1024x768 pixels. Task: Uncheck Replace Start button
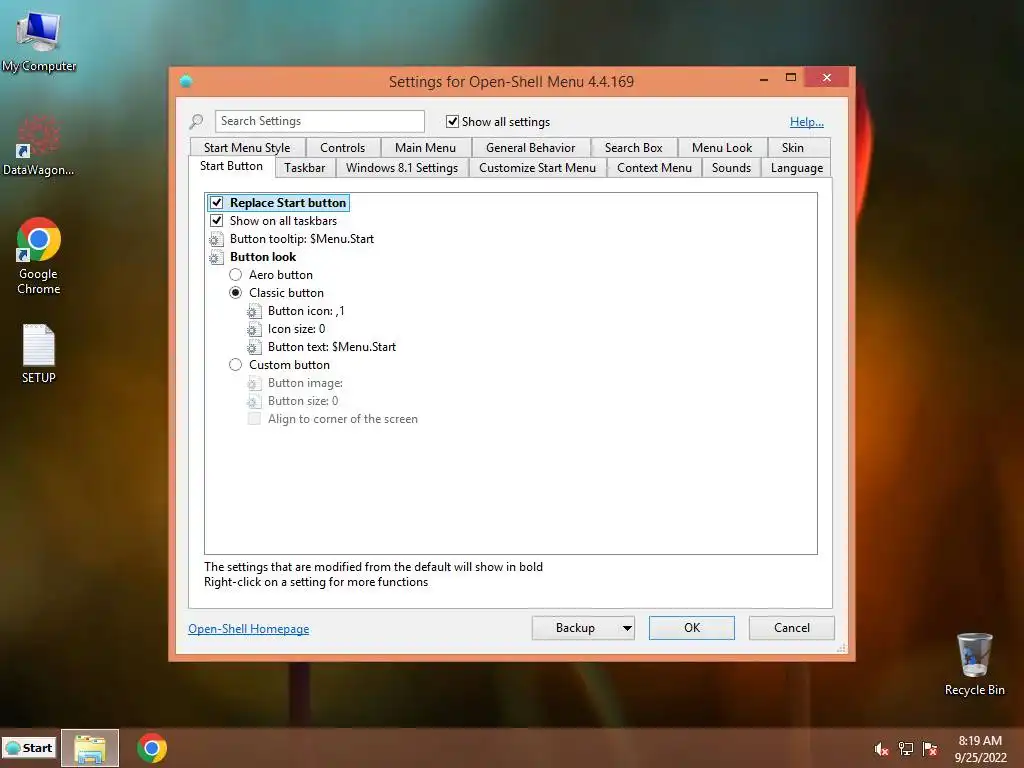(x=217, y=203)
